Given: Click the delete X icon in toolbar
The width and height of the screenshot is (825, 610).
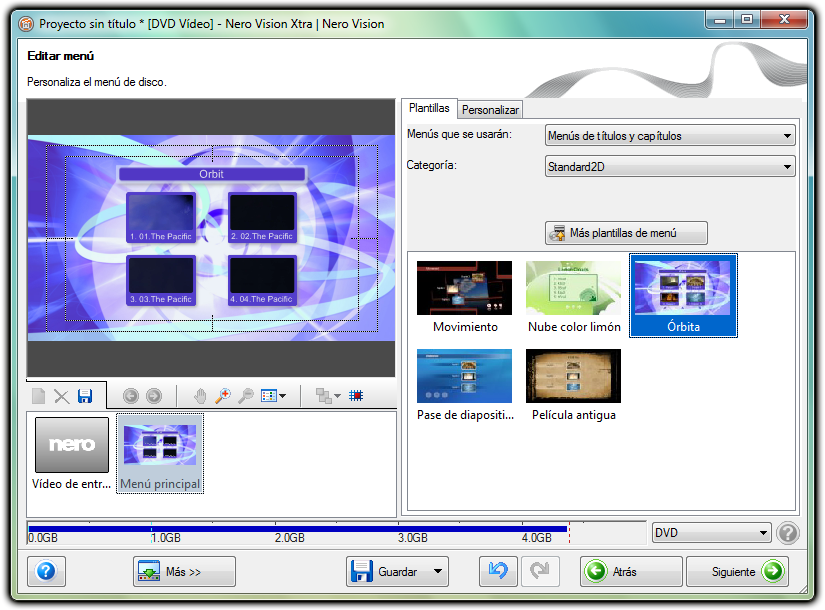Looking at the screenshot, I should click(x=62, y=396).
